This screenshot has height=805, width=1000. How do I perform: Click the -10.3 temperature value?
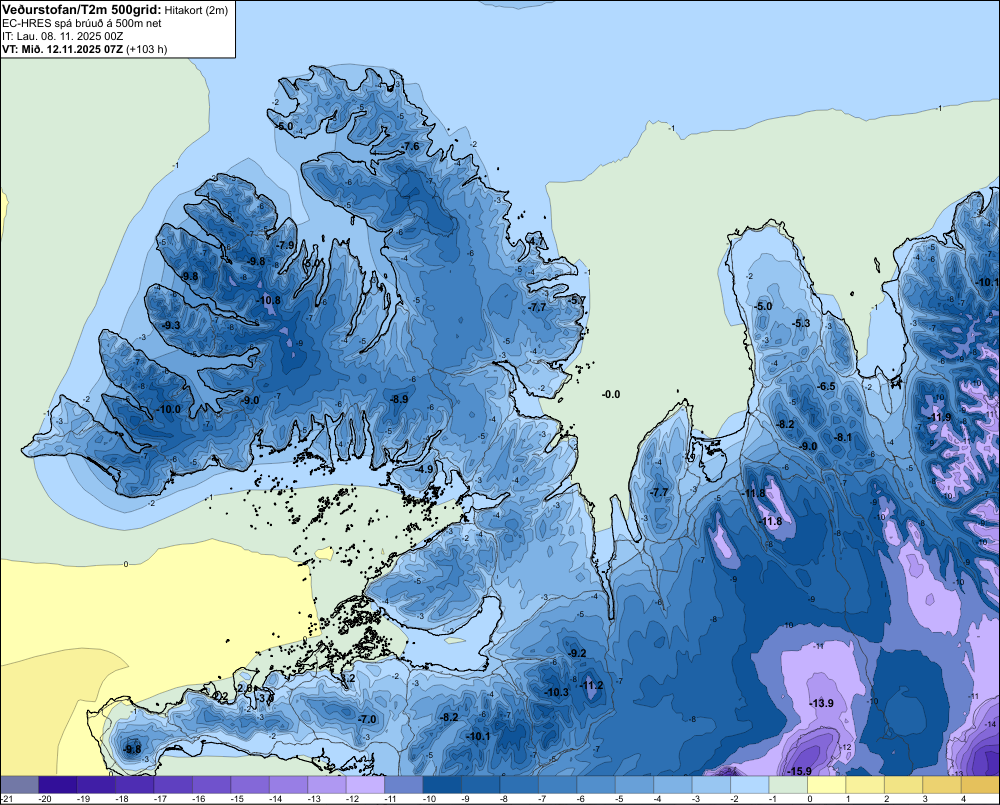click(556, 692)
